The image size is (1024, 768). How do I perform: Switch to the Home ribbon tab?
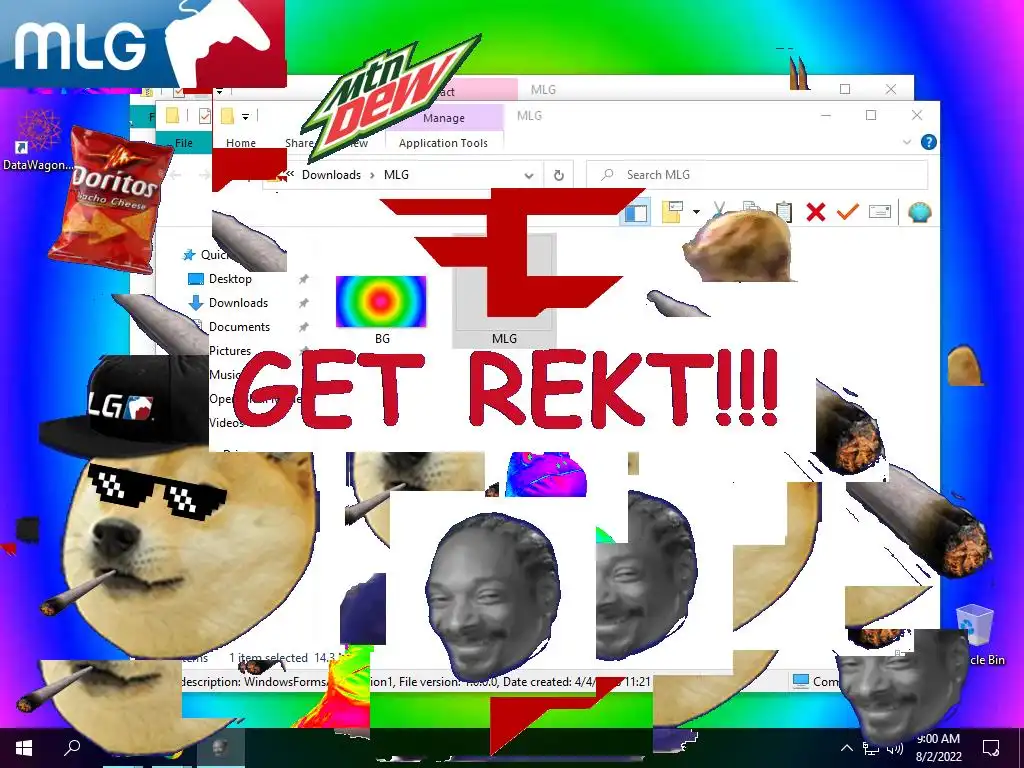coord(241,142)
